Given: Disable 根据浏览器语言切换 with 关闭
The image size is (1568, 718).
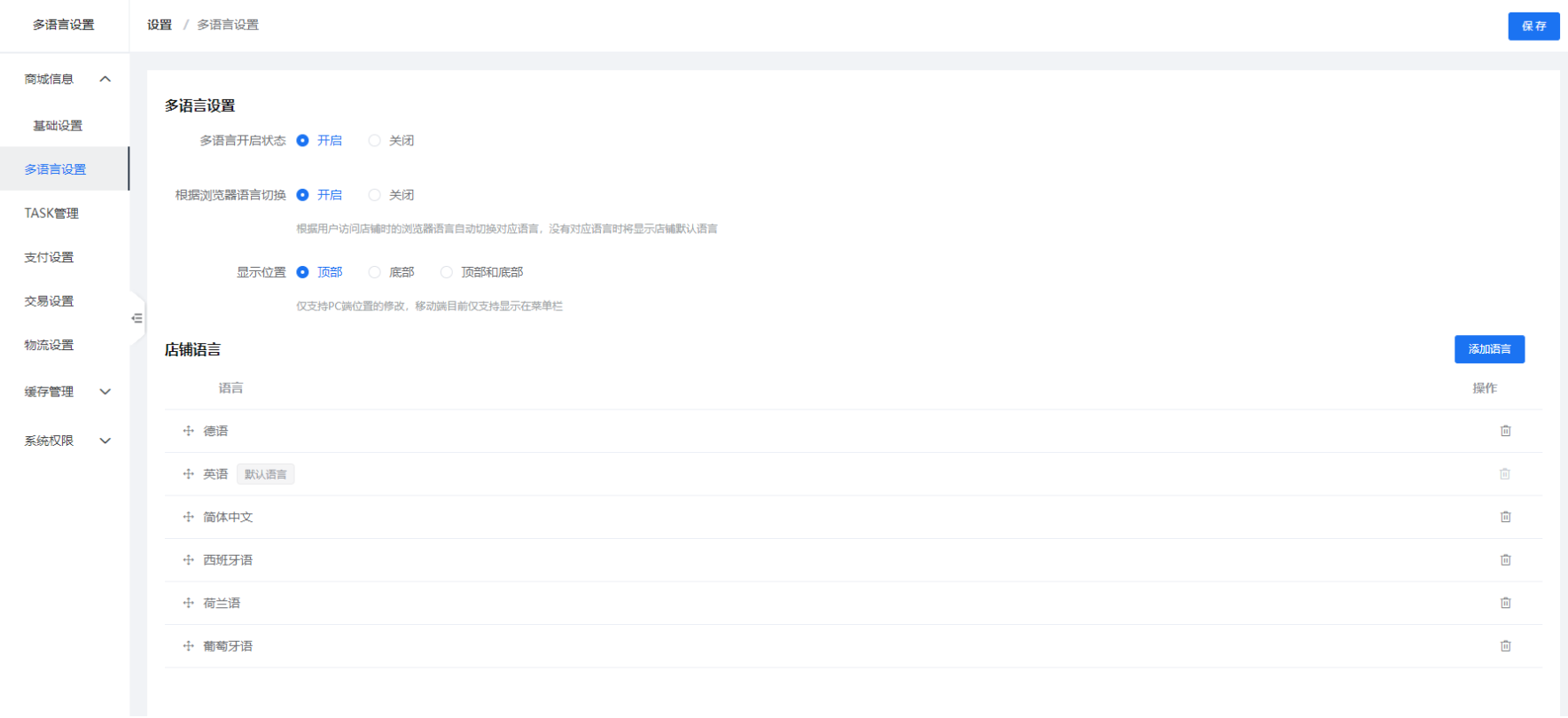Looking at the screenshot, I should coord(391,195).
